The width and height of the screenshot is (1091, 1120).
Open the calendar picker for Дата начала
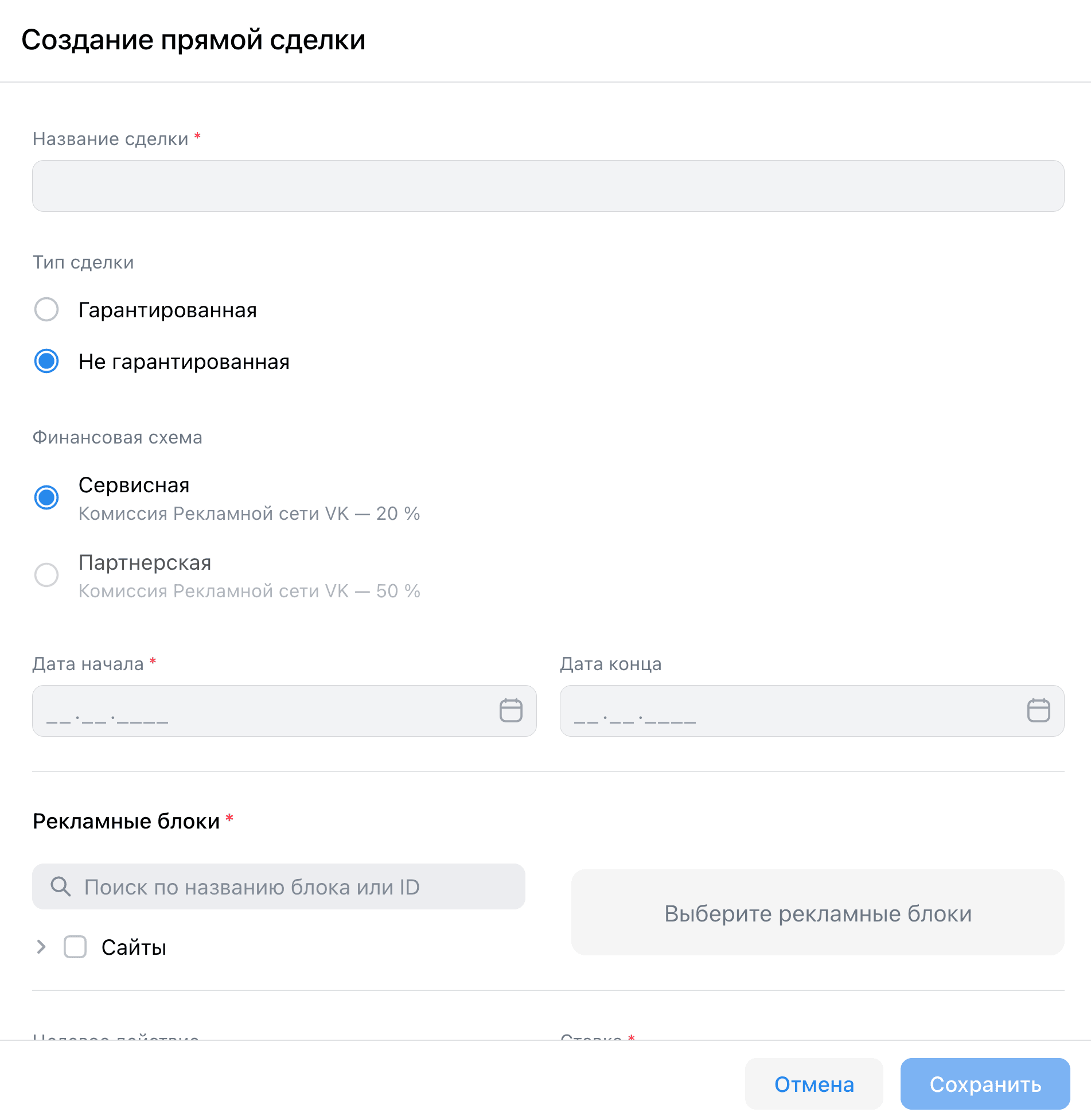511,710
